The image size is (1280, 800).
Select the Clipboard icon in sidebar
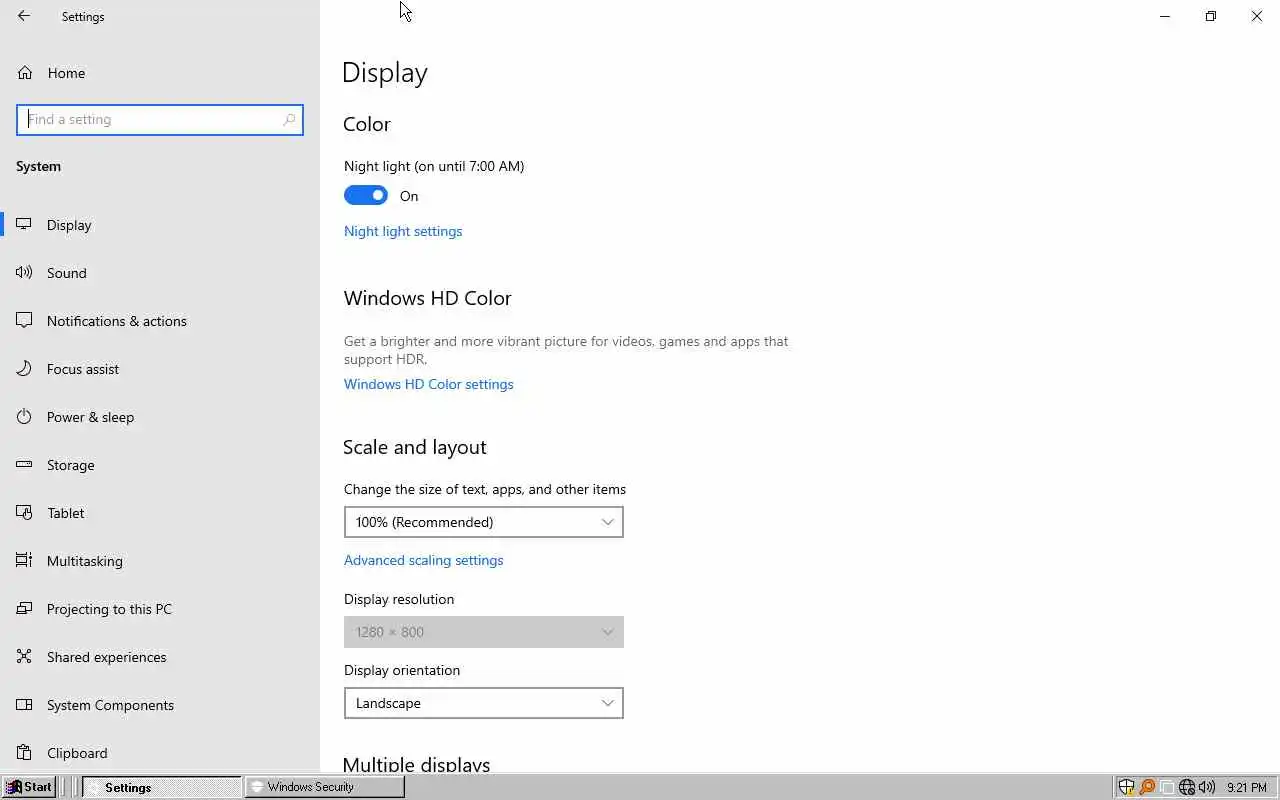(24, 753)
